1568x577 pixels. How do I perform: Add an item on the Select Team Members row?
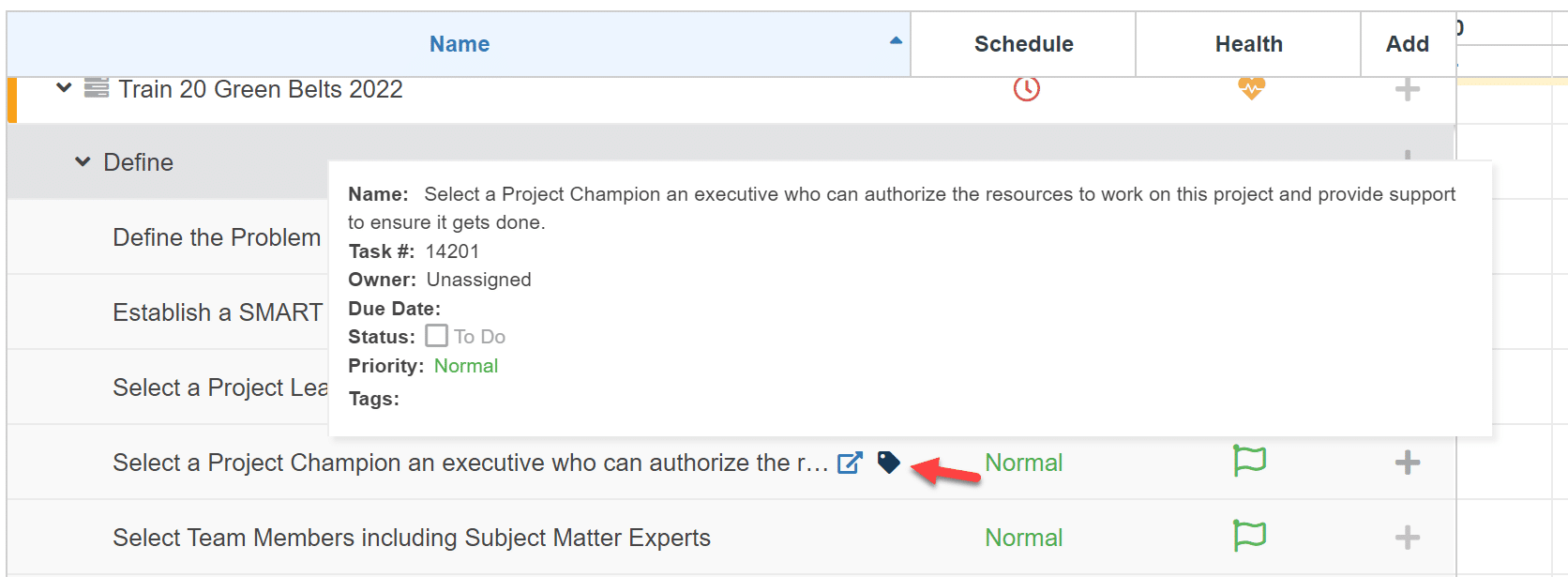pyautogui.click(x=1407, y=538)
